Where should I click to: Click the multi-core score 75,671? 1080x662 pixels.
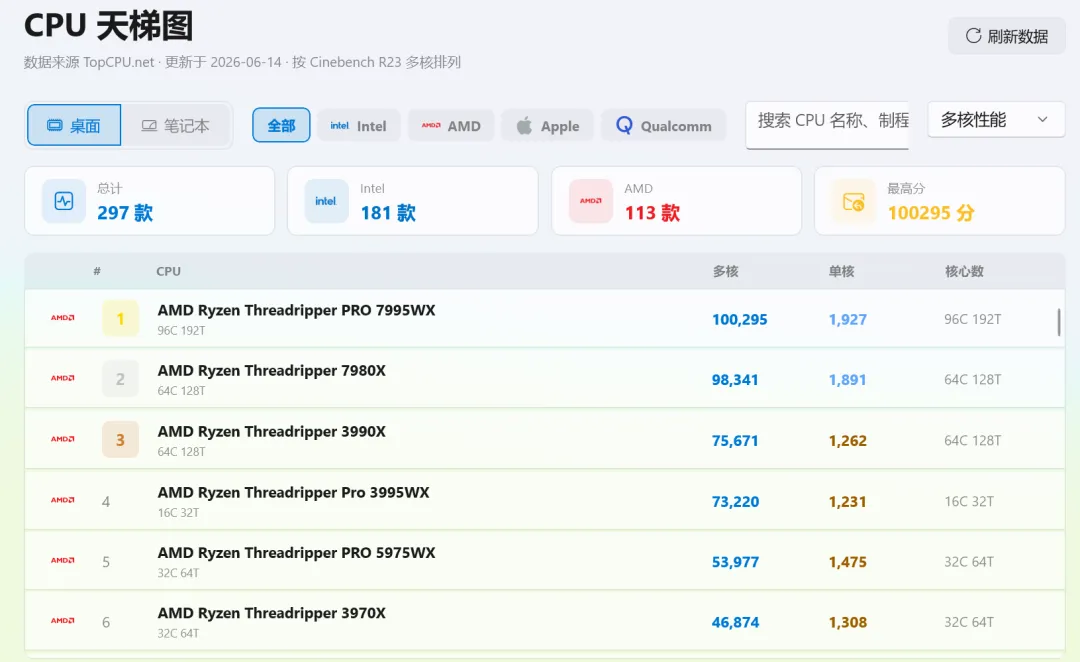(735, 441)
